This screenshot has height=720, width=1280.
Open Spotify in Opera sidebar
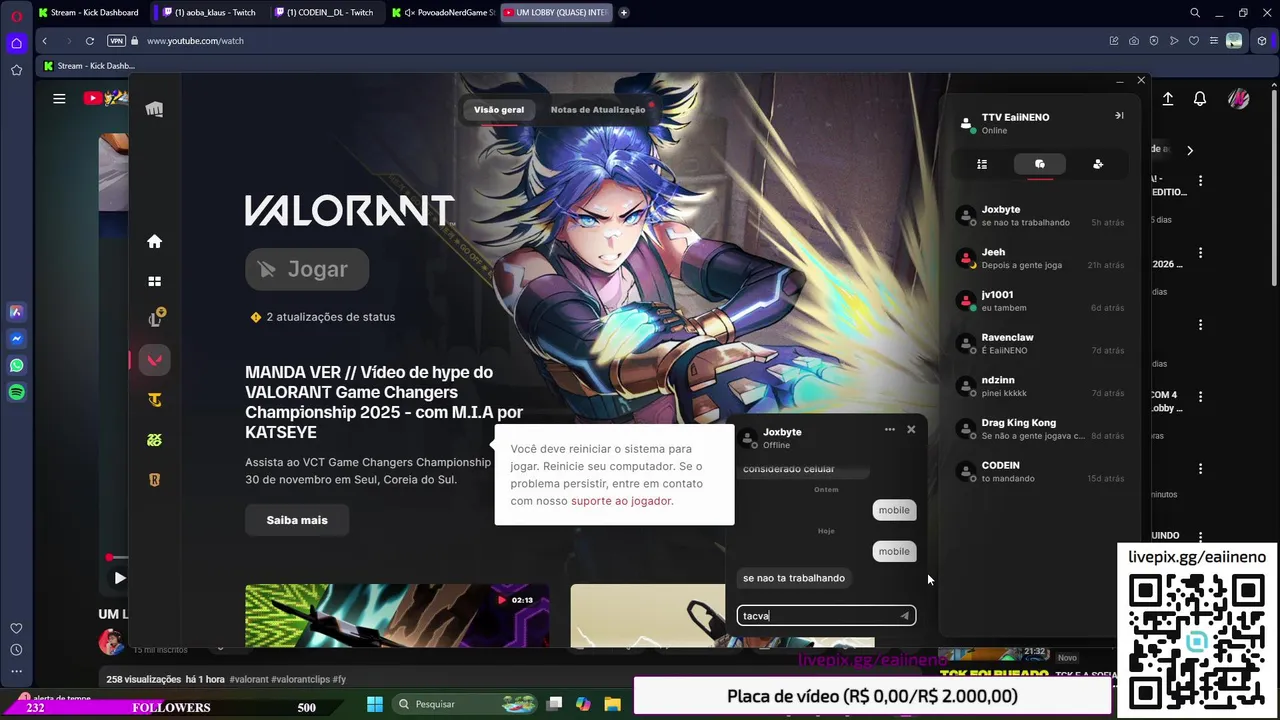click(16, 393)
